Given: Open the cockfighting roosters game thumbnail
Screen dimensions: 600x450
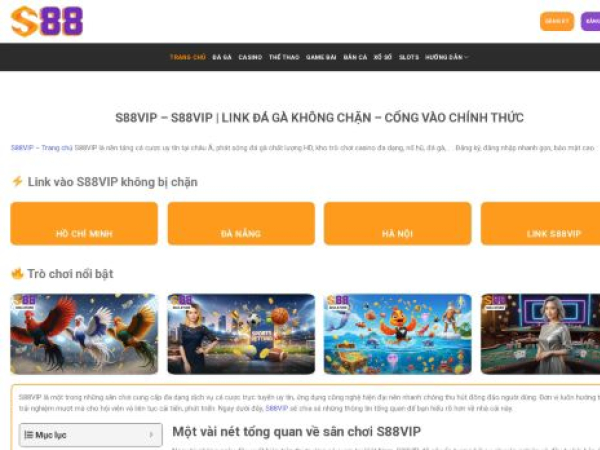Looking at the screenshot, I should [x=84, y=334].
